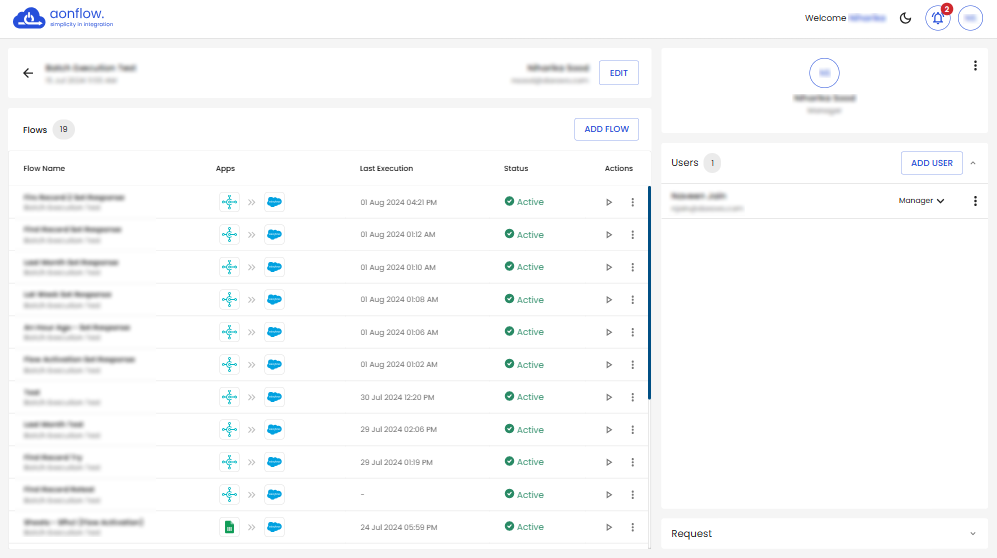Open user avatar in top bar
The image size is (997, 558).
coord(970,18)
